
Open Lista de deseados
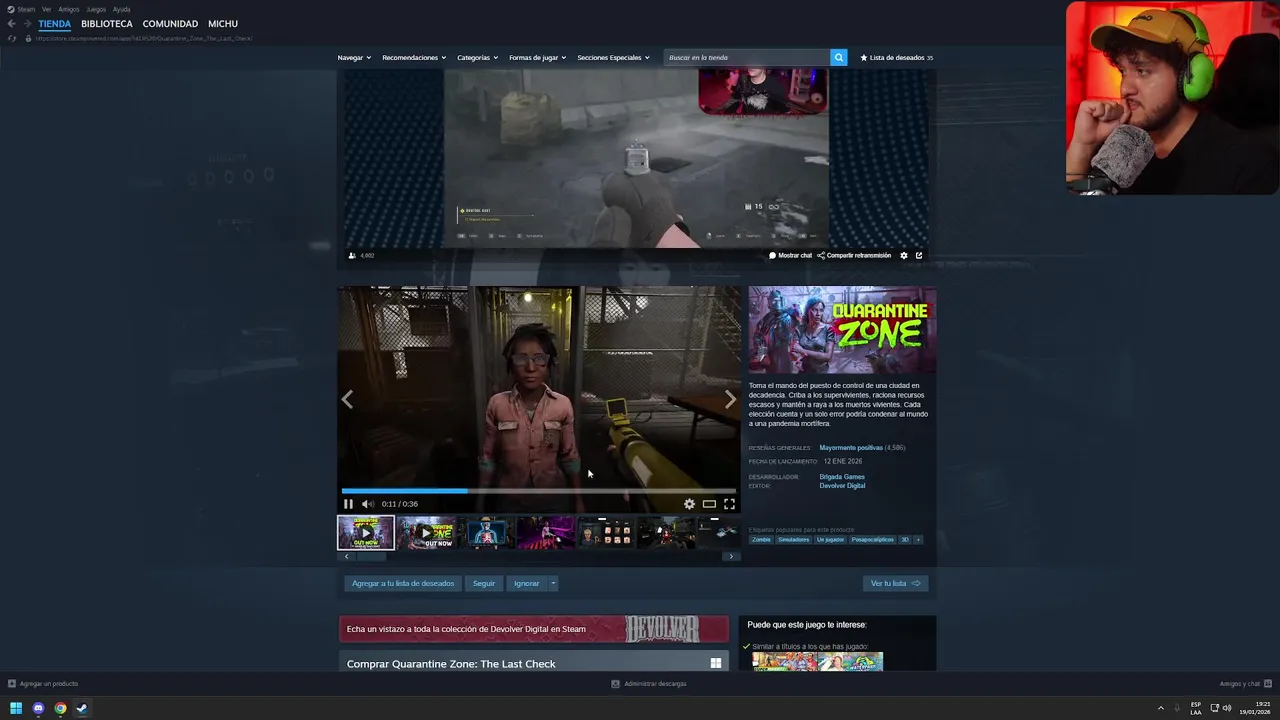pyautogui.click(x=897, y=58)
